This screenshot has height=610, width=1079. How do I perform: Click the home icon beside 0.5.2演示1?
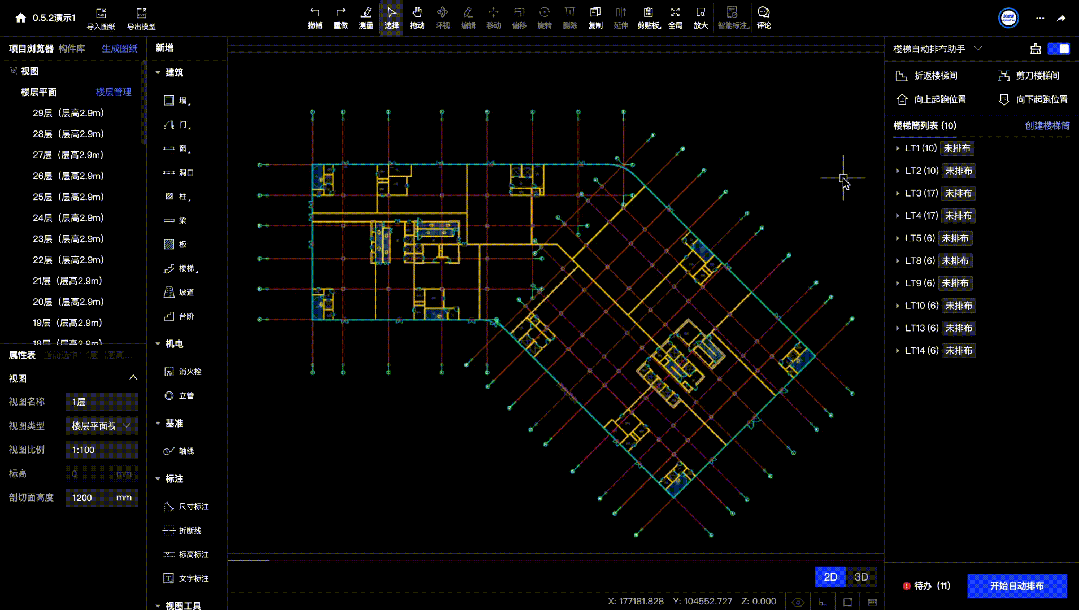pyautogui.click(x=21, y=18)
